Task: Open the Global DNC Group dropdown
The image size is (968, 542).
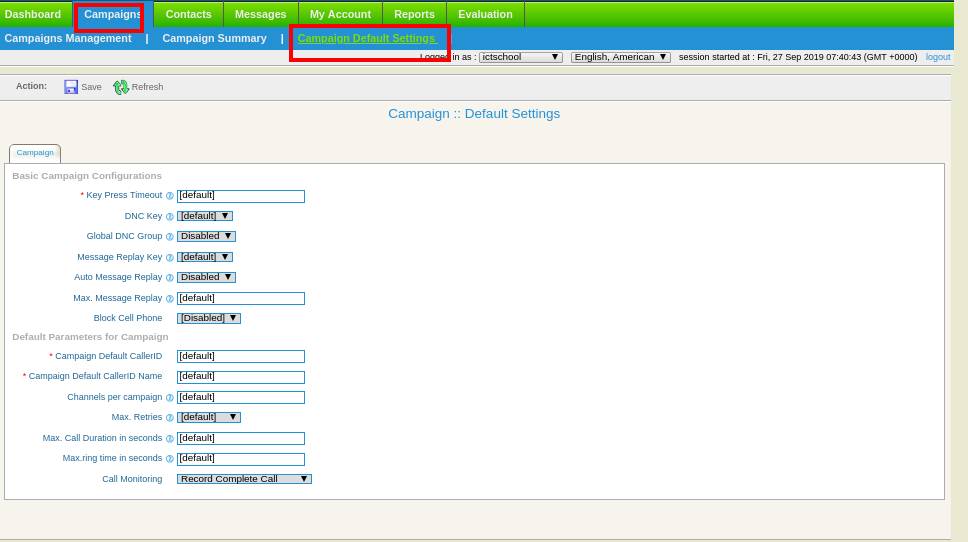Action: (206, 236)
